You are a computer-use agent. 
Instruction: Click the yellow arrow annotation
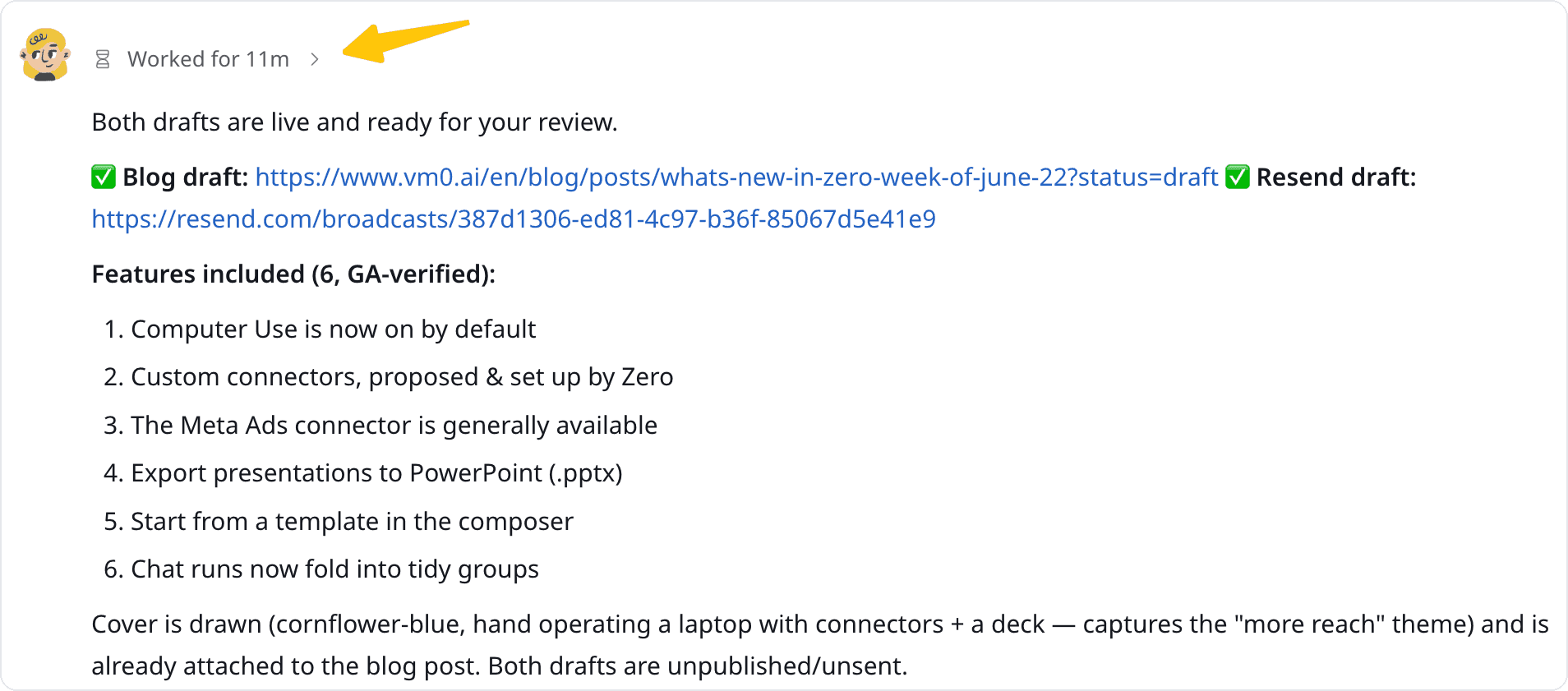pyautogui.click(x=406, y=41)
